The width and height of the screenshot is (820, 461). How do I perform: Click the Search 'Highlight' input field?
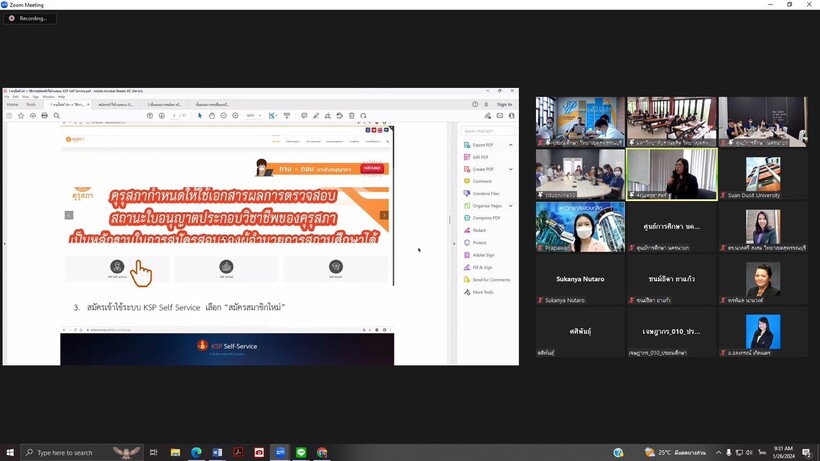coord(487,131)
